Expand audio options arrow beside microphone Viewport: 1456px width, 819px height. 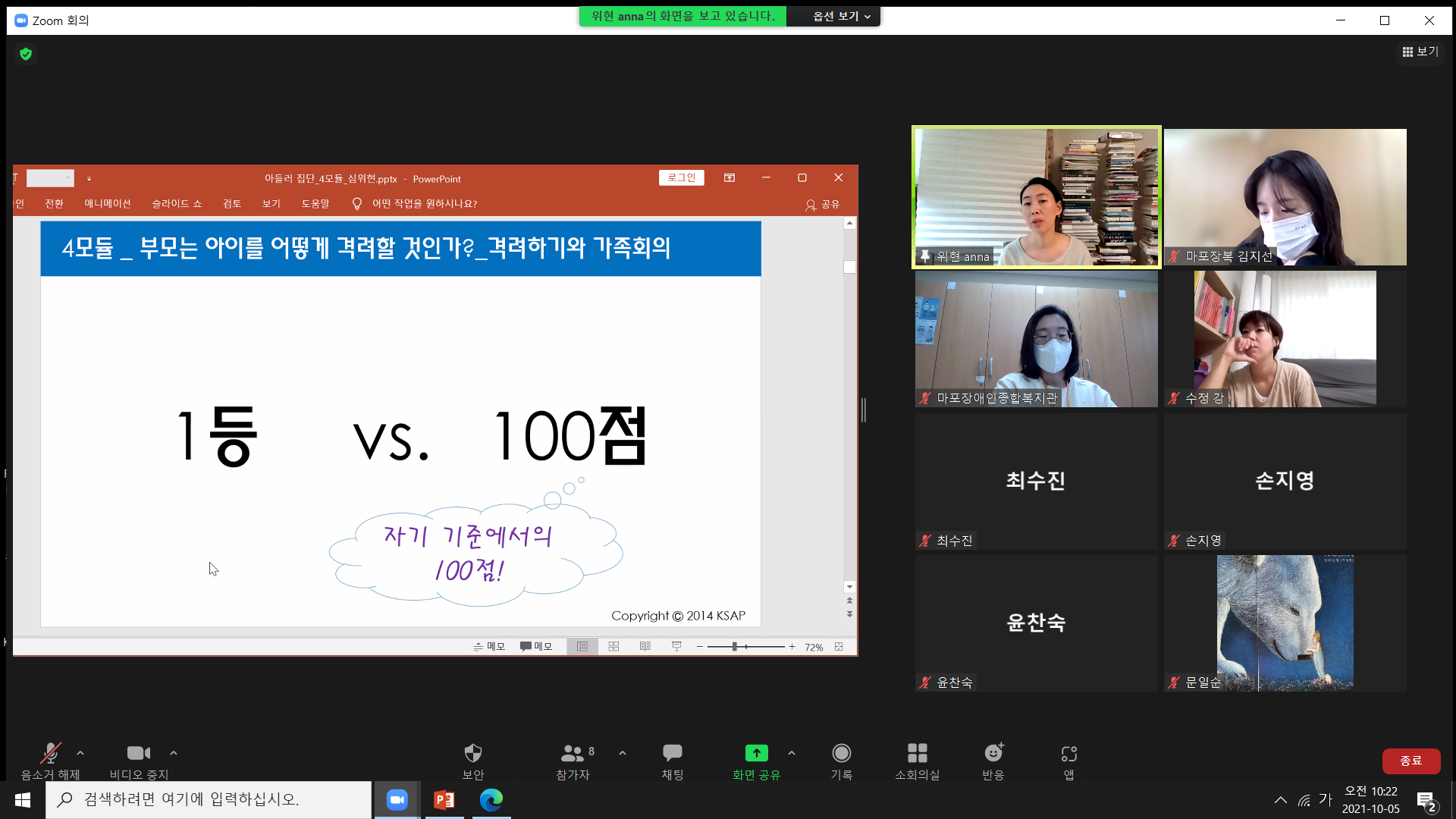80,753
